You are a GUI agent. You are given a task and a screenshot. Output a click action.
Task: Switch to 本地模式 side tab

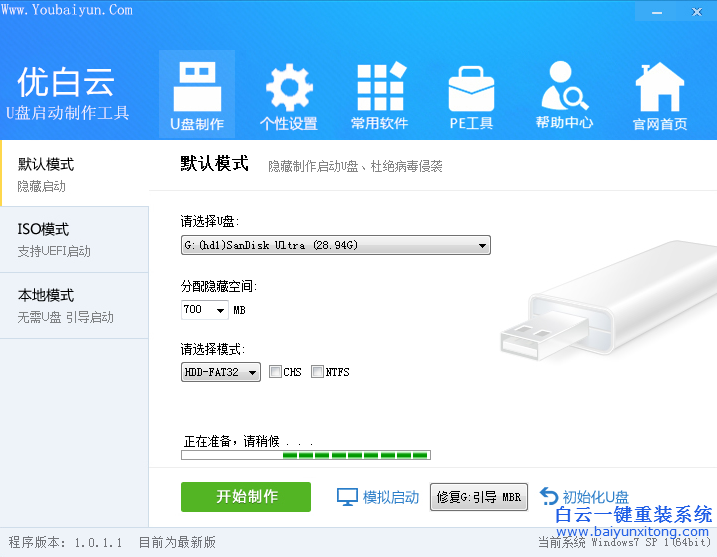click(74, 306)
